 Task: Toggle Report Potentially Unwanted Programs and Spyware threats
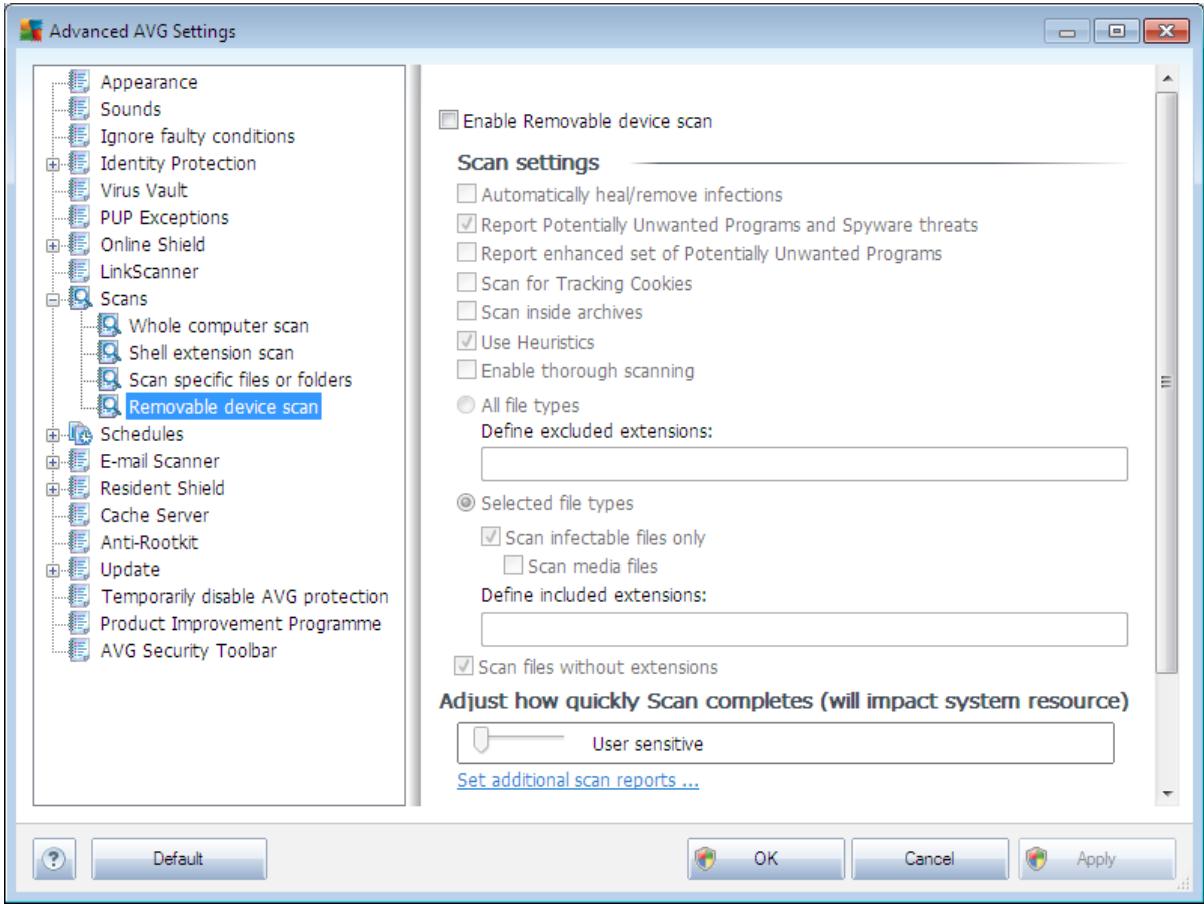click(x=468, y=225)
